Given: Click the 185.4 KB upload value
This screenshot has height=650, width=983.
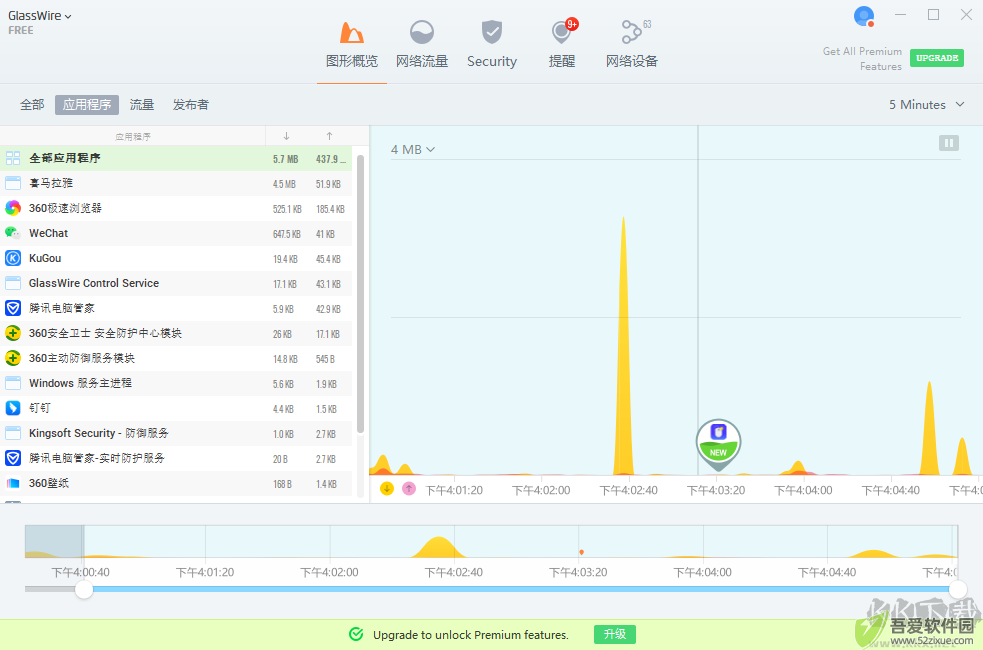Looking at the screenshot, I should click(330, 209).
